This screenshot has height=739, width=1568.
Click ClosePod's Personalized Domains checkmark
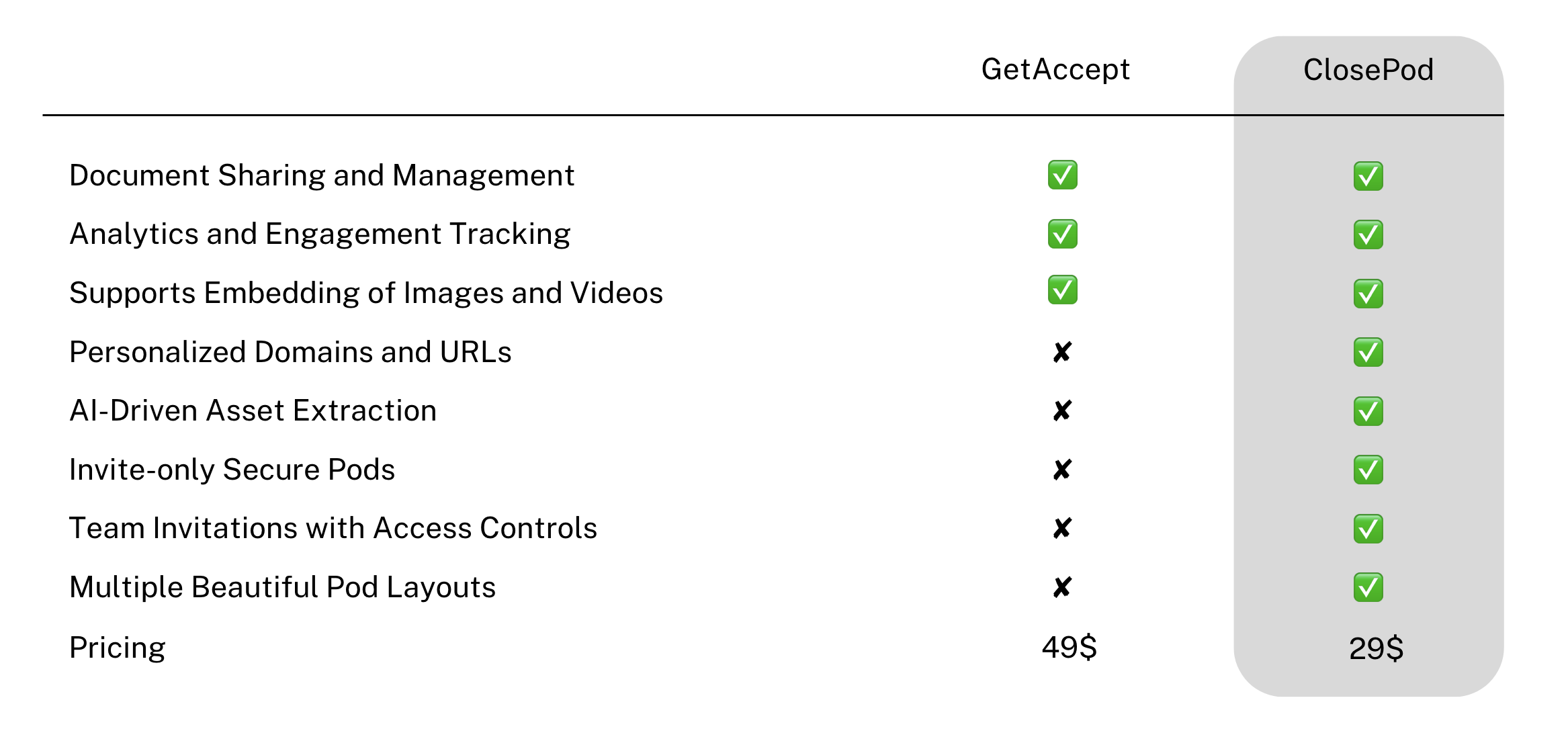click(x=1368, y=352)
